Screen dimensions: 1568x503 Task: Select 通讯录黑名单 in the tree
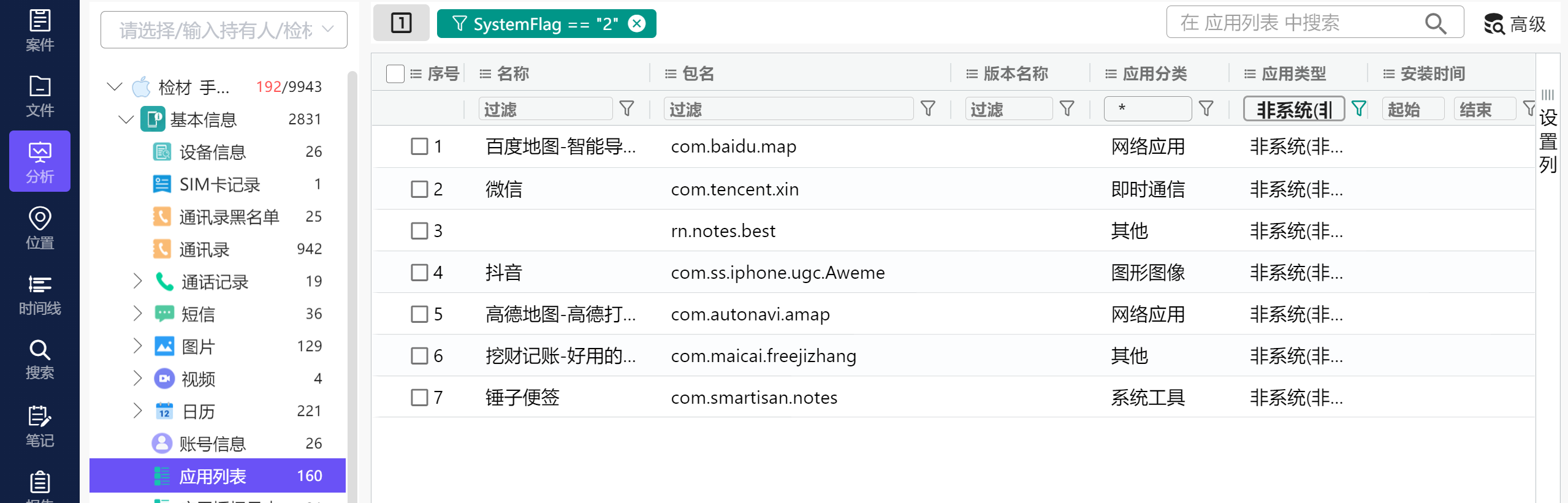229,216
